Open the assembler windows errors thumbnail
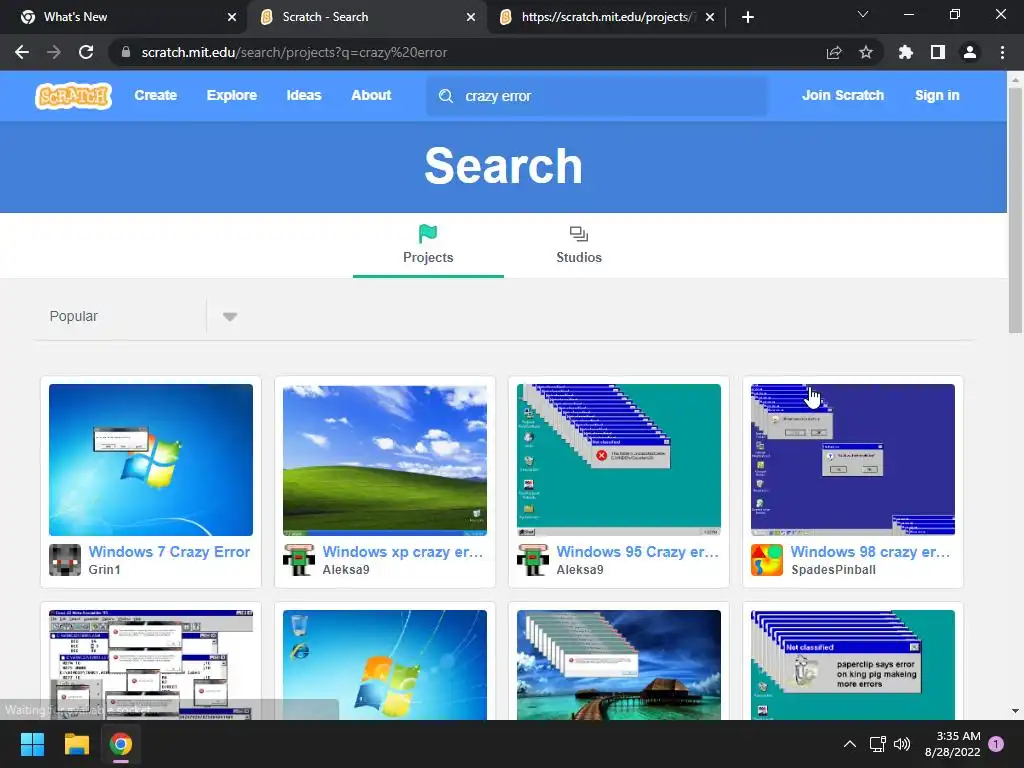 click(151, 665)
